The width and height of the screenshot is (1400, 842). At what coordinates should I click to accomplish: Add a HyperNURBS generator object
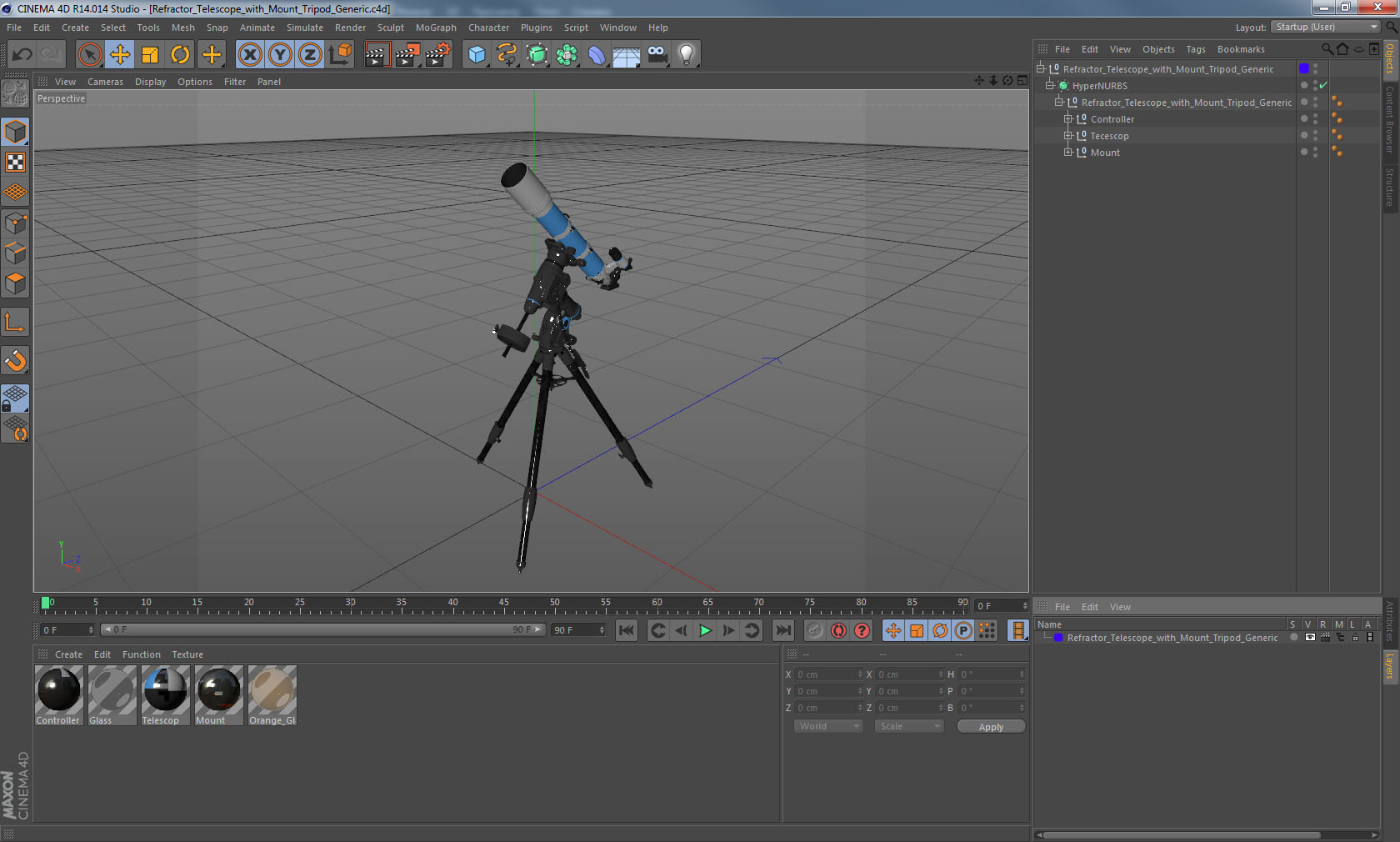click(x=537, y=55)
